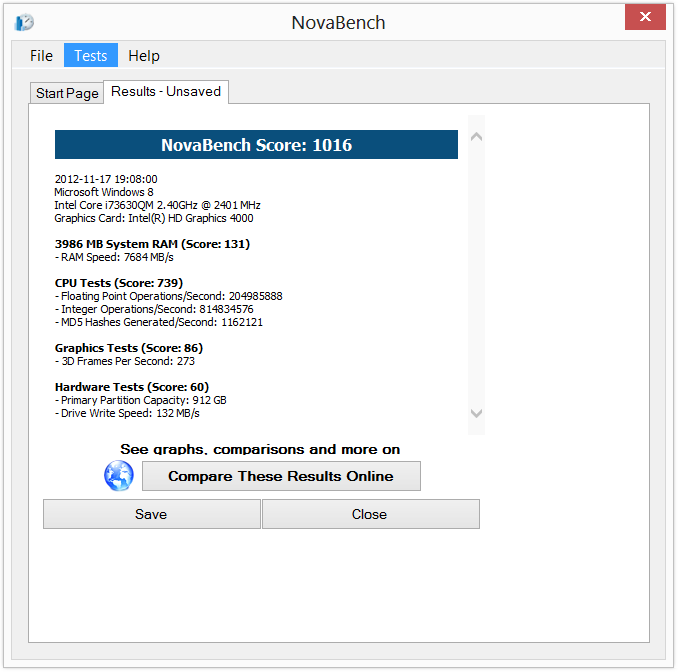Screen dimensions: 678x672
Task: Click Primary Partition Capacity: 912 GB
Action: pyautogui.click(x=141, y=400)
